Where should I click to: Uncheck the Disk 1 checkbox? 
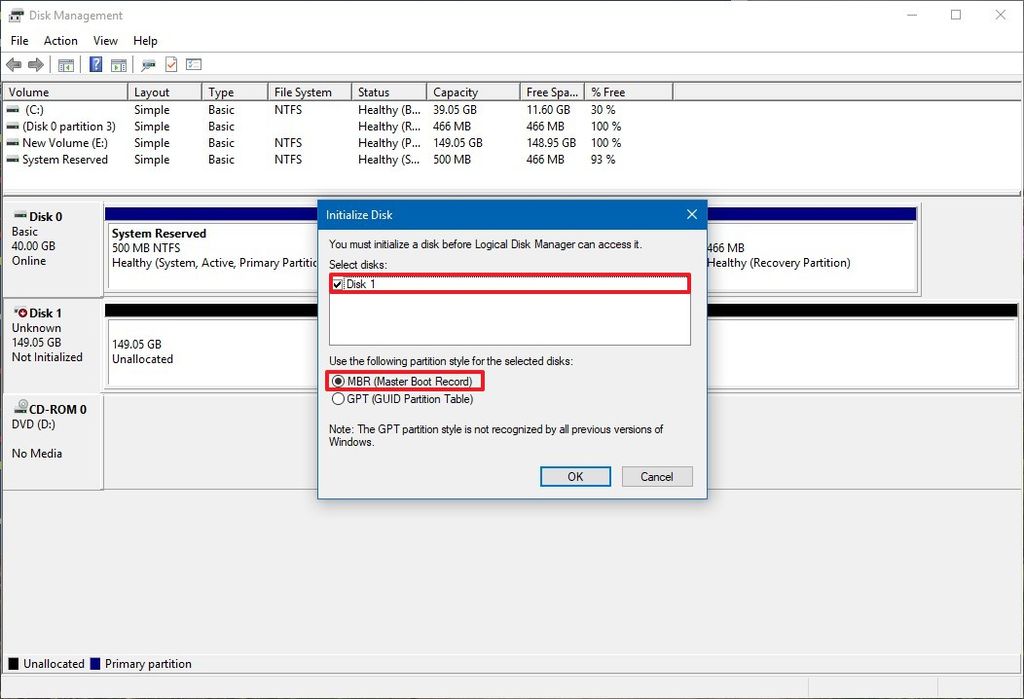coord(337,284)
